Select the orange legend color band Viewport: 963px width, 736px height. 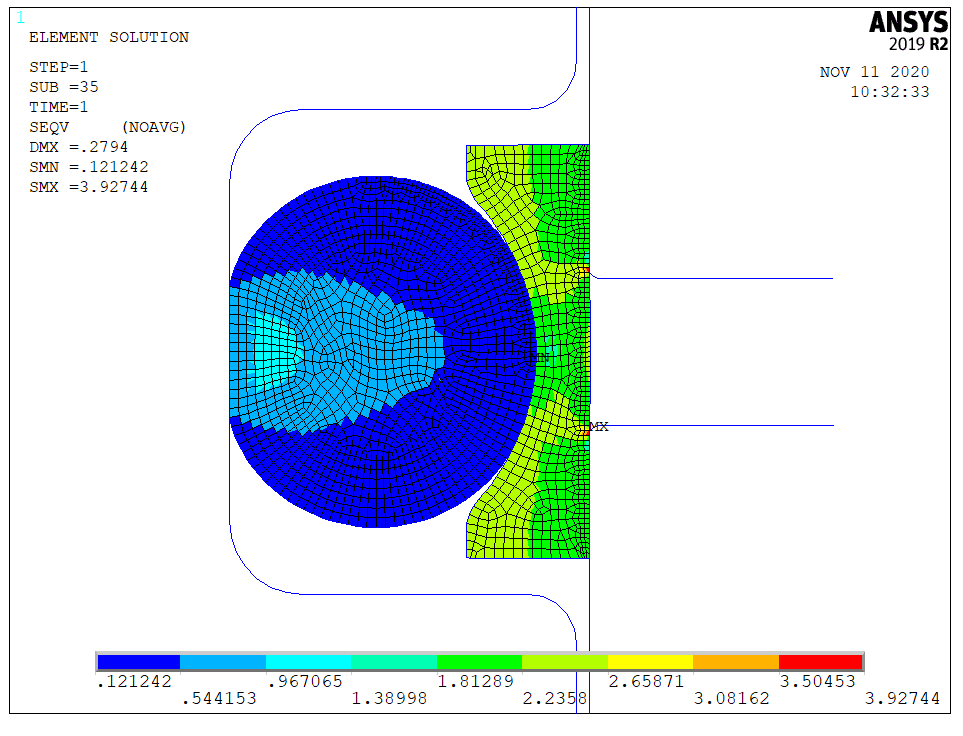(735, 662)
